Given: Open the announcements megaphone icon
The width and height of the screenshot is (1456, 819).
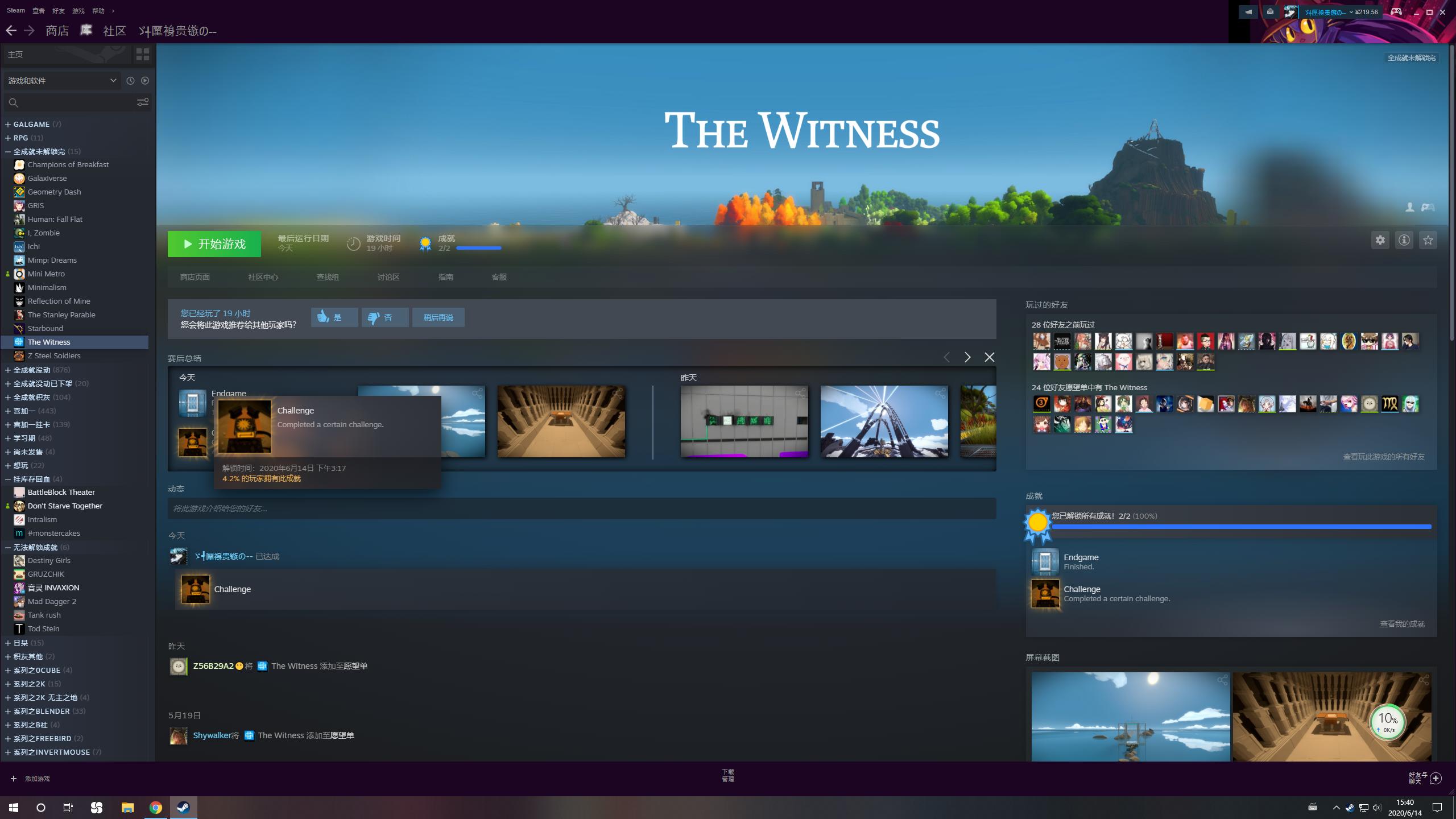Looking at the screenshot, I should [x=1248, y=11].
